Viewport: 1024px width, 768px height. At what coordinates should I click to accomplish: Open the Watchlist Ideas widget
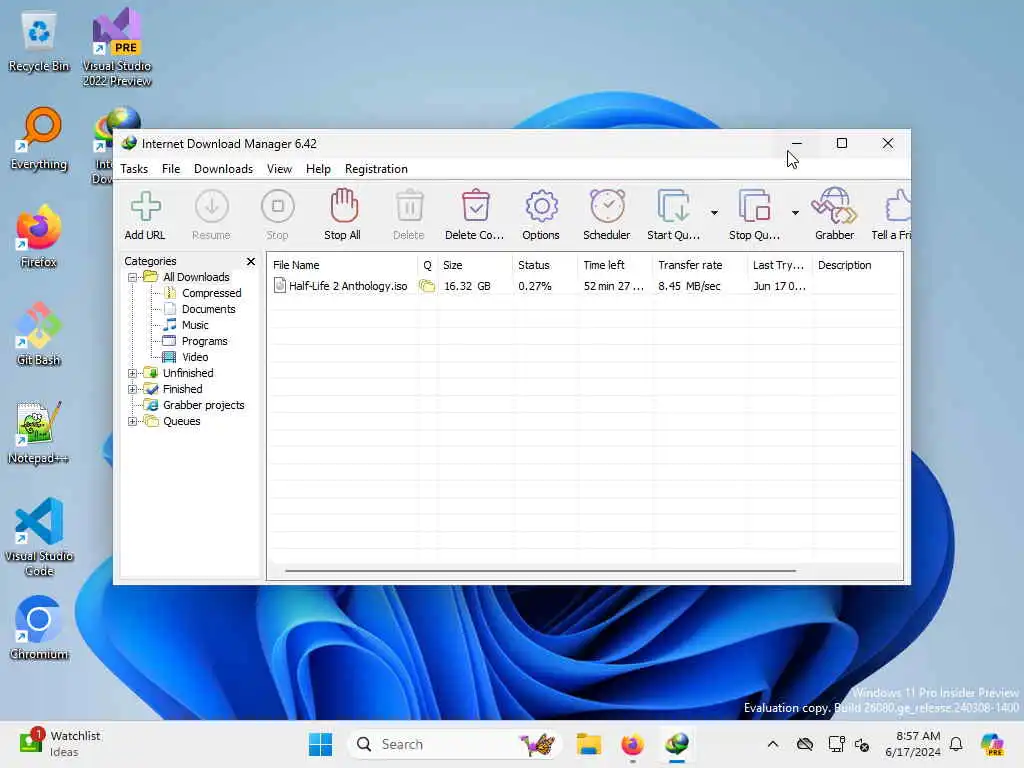[60, 744]
